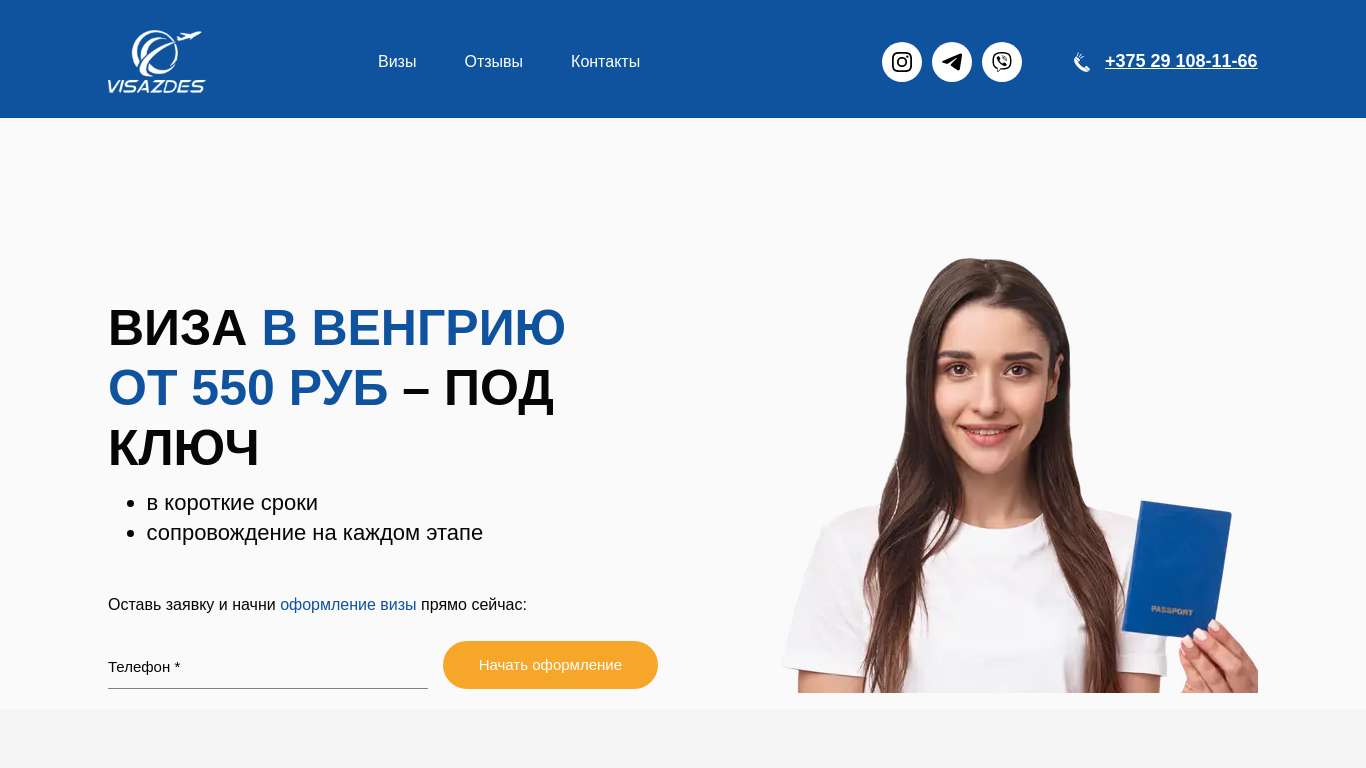Image resolution: width=1366 pixels, height=768 pixels.
Task: Click the phone handset icon
Action: pyautogui.click(x=1082, y=62)
